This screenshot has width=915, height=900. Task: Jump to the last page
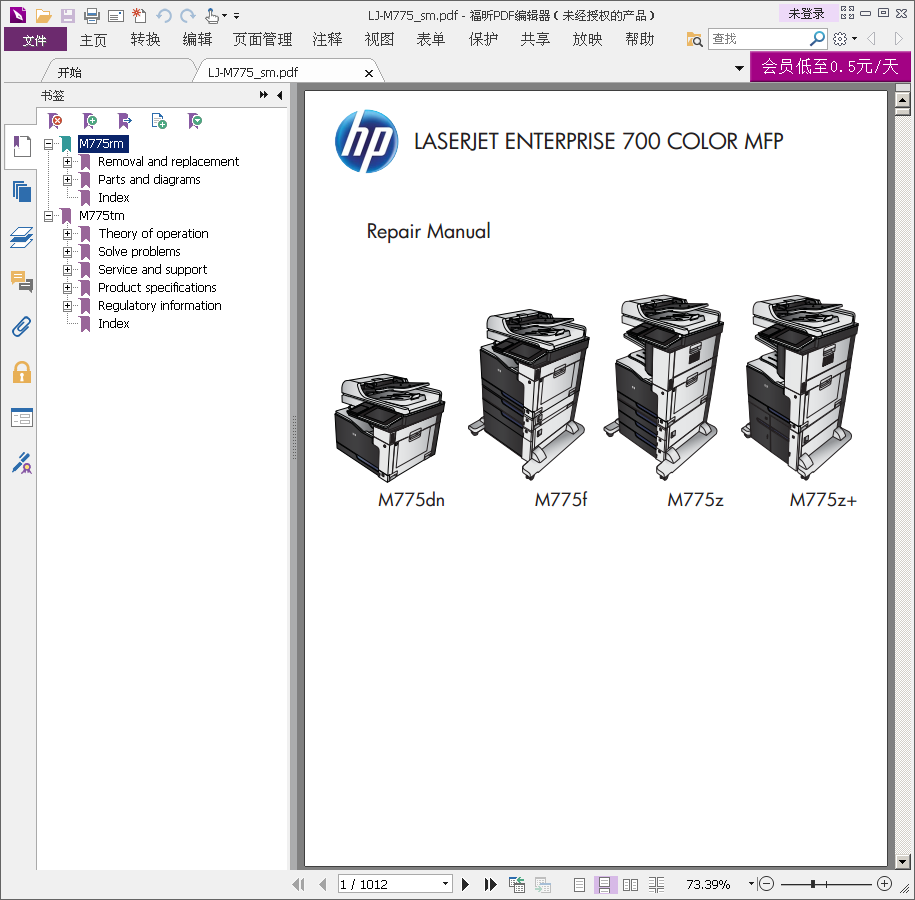tap(490, 884)
